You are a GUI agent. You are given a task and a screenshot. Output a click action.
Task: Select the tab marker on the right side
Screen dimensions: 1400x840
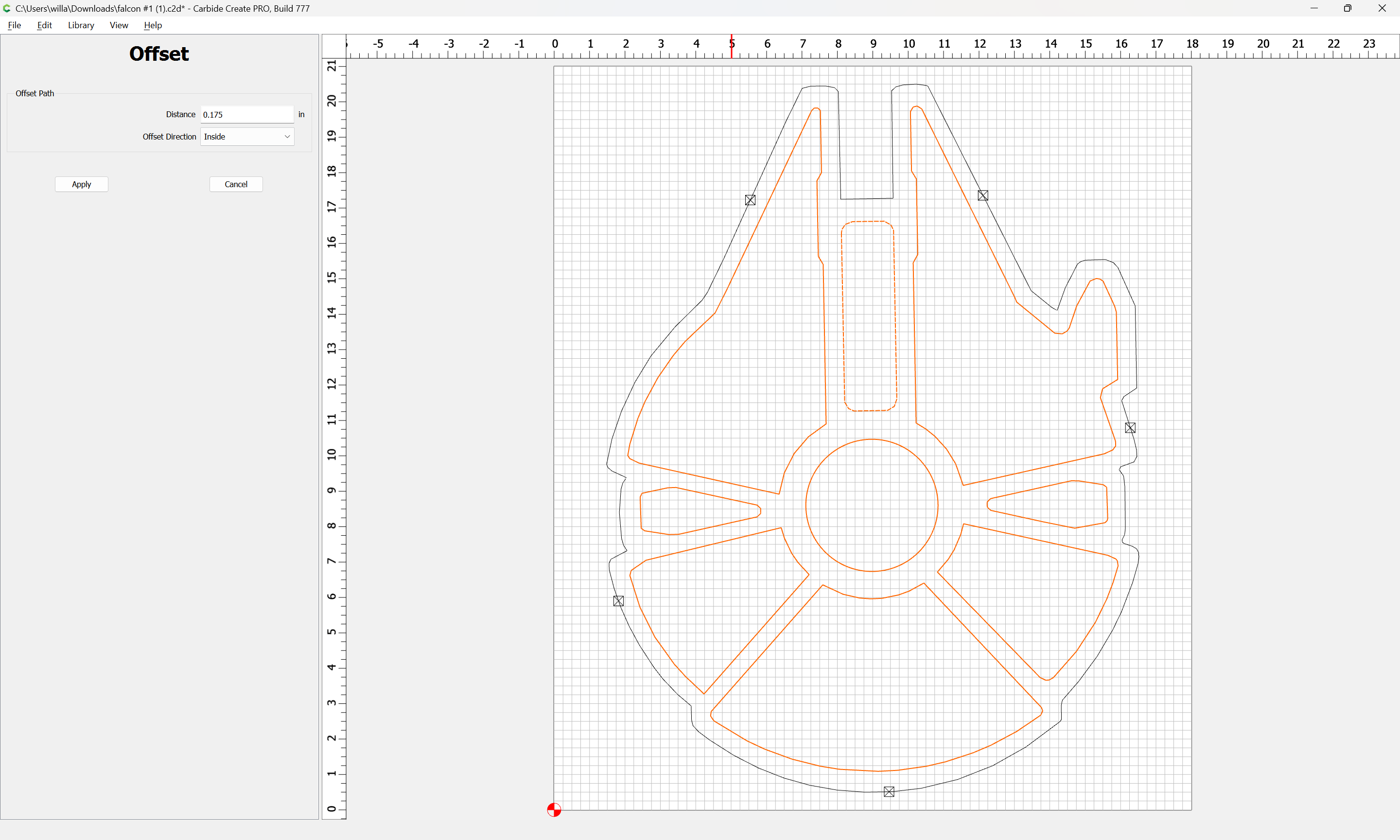(x=1130, y=428)
